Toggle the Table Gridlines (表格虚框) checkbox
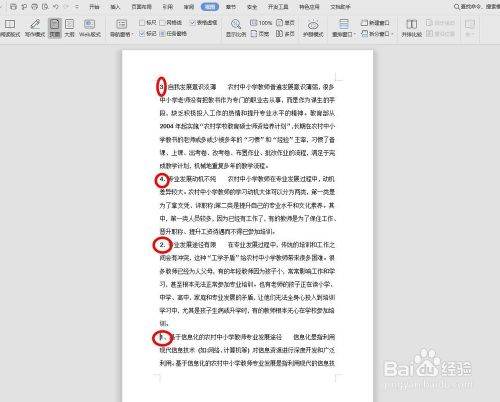 [203, 23]
